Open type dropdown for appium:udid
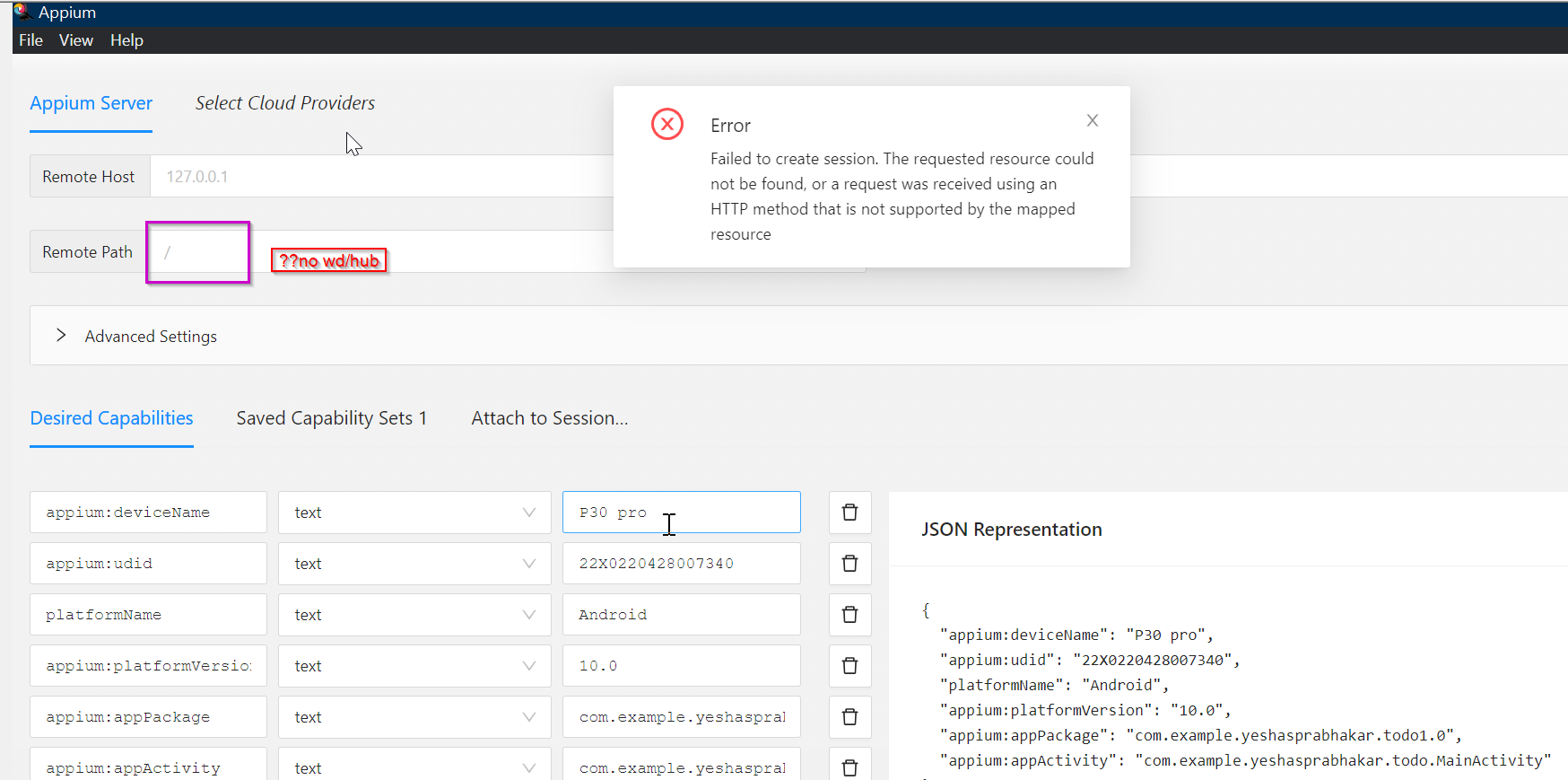Screen dimensions: 1568x780 414,564
